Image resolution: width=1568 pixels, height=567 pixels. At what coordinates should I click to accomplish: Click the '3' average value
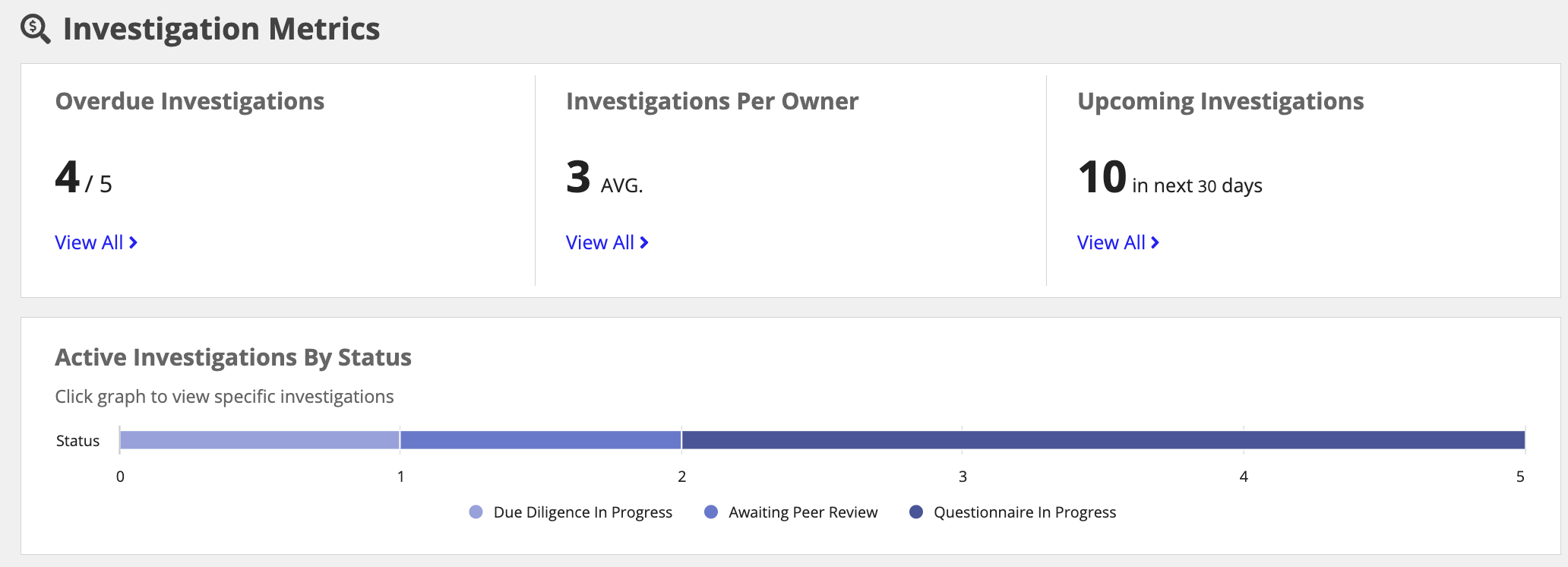pyautogui.click(x=578, y=177)
